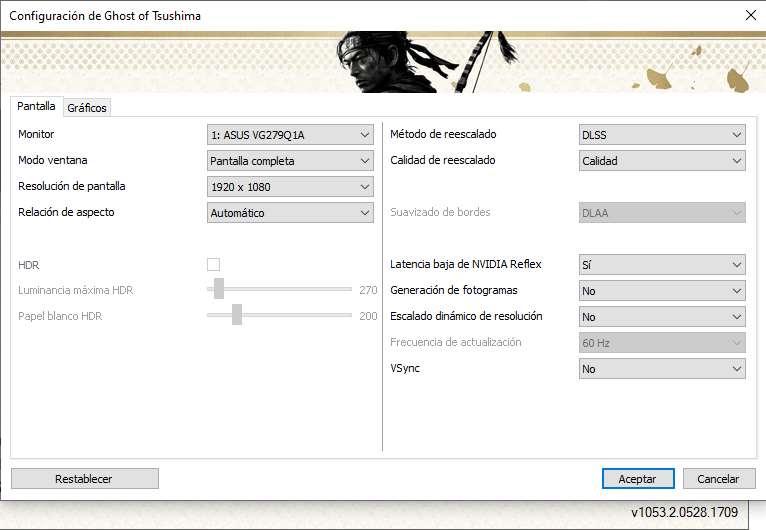Open the disabled Suavizado de bordes dropdown
Image resolution: width=766 pixels, height=530 pixels.
(662, 212)
